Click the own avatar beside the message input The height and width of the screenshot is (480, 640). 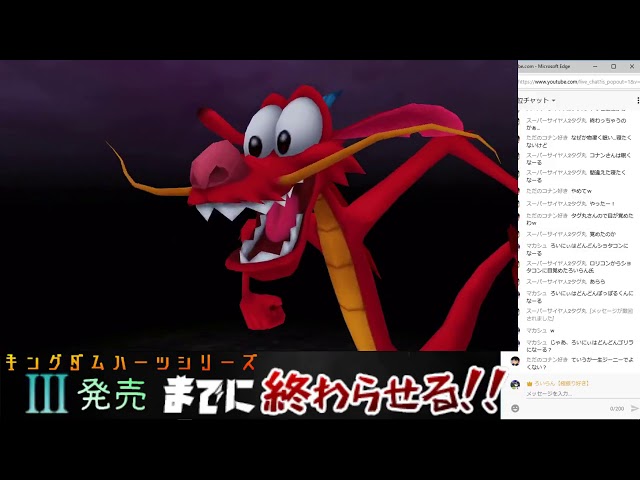[x=516, y=384]
